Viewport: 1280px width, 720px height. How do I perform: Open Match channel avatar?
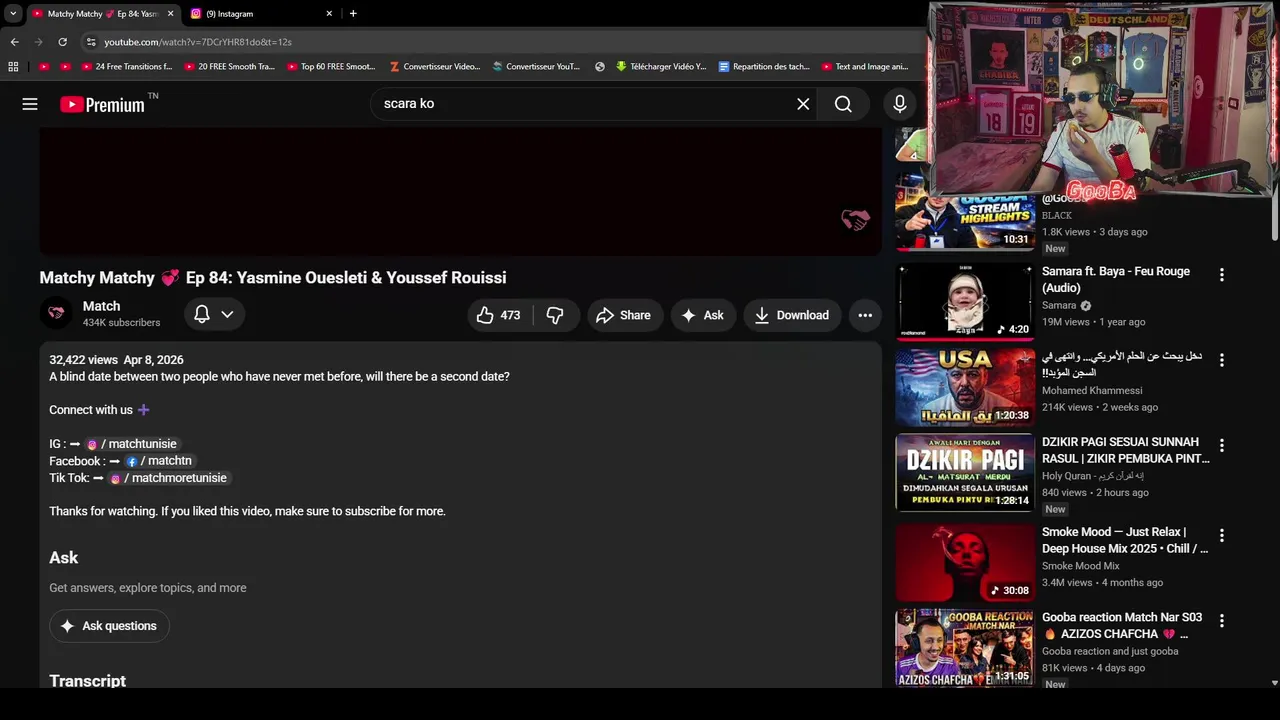pyautogui.click(x=56, y=314)
